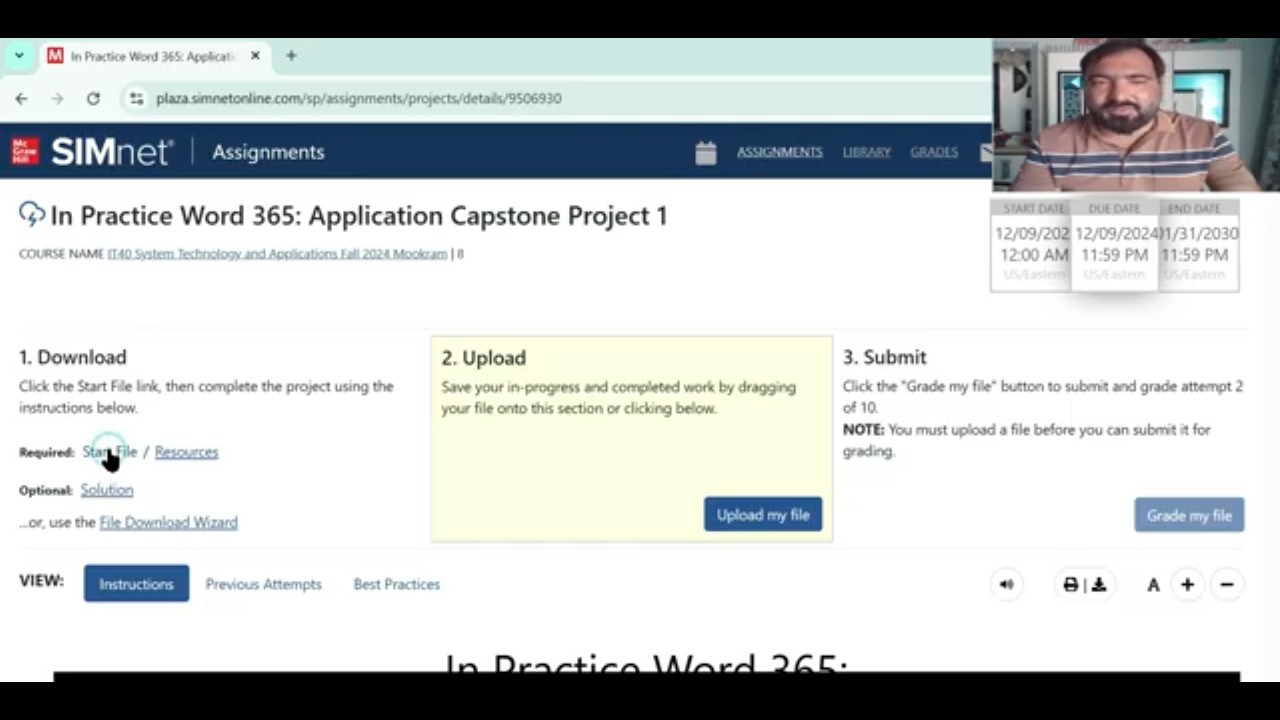The height and width of the screenshot is (720, 1280).
Task: Go forward with browser forward arrow
Action: click(57, 98)
